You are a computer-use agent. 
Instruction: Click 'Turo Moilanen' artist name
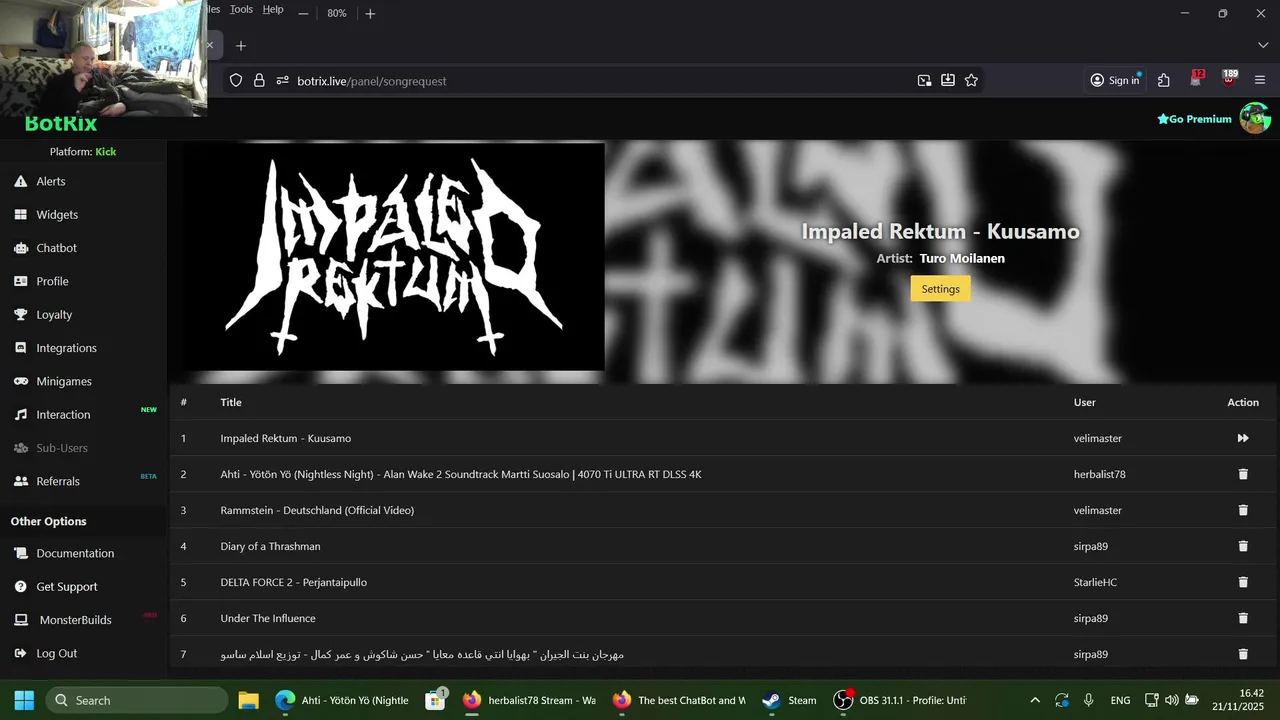[962, 258]
